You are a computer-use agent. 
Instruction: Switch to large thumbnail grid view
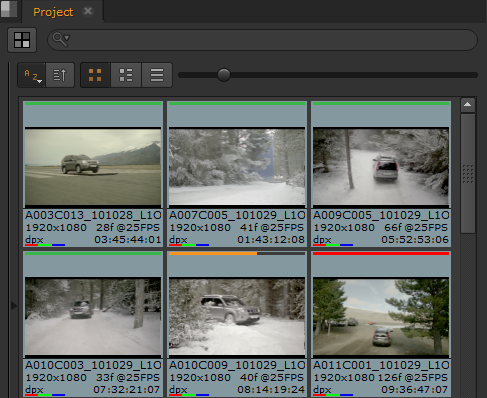coord(95,75)
